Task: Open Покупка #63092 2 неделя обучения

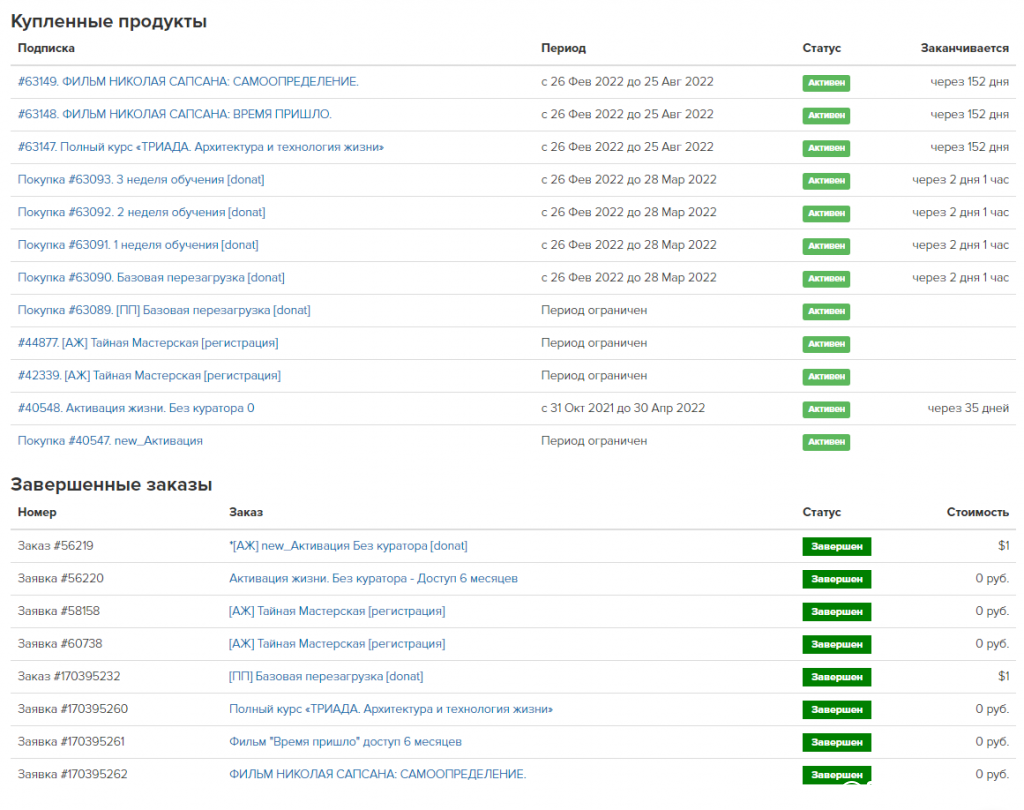Action: click(x=141, y=212)
